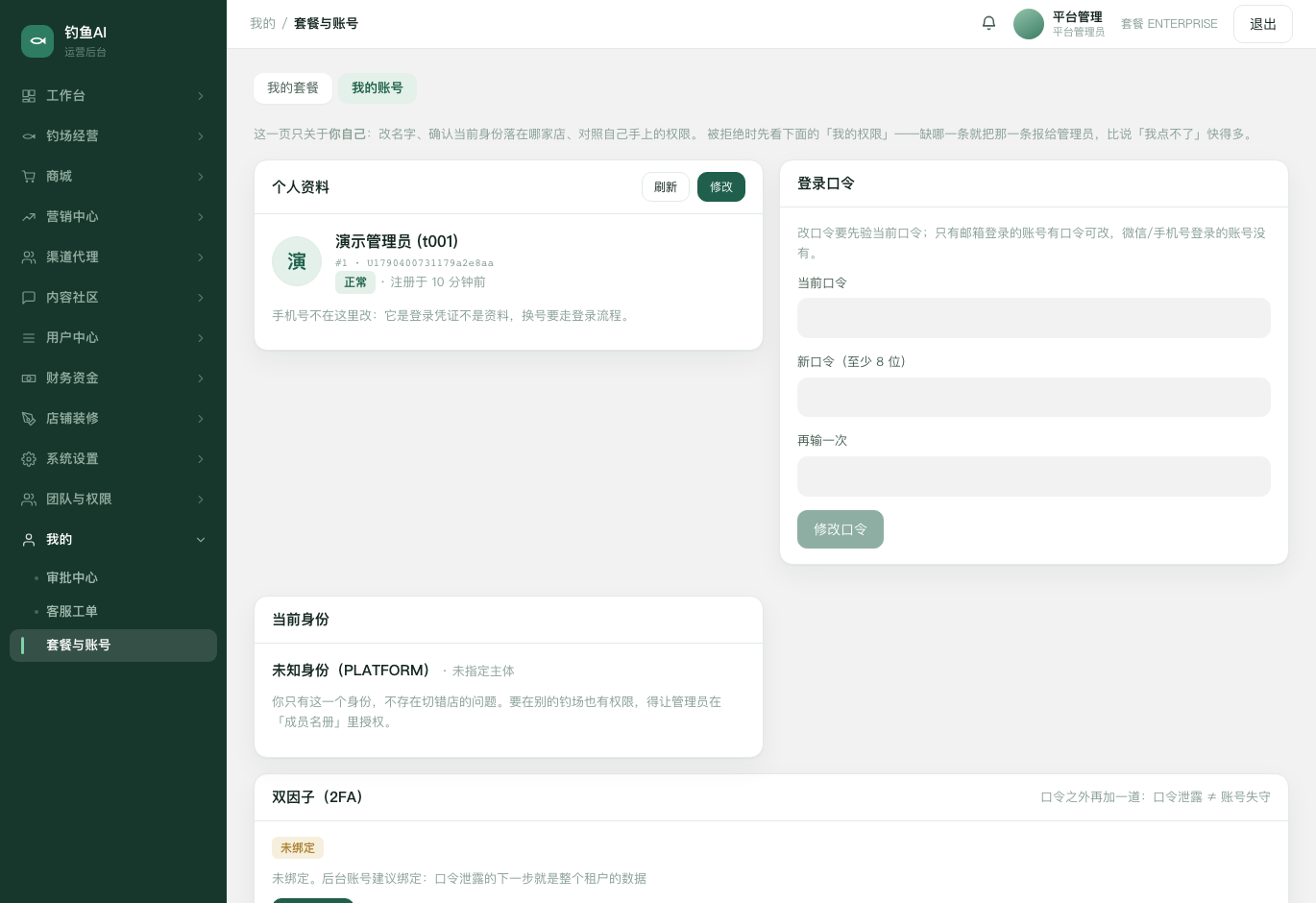Click the 我的 breadcrumb link
Image resolution: width=1316 pixels, height=903 pixels.
tap(262, 24)
